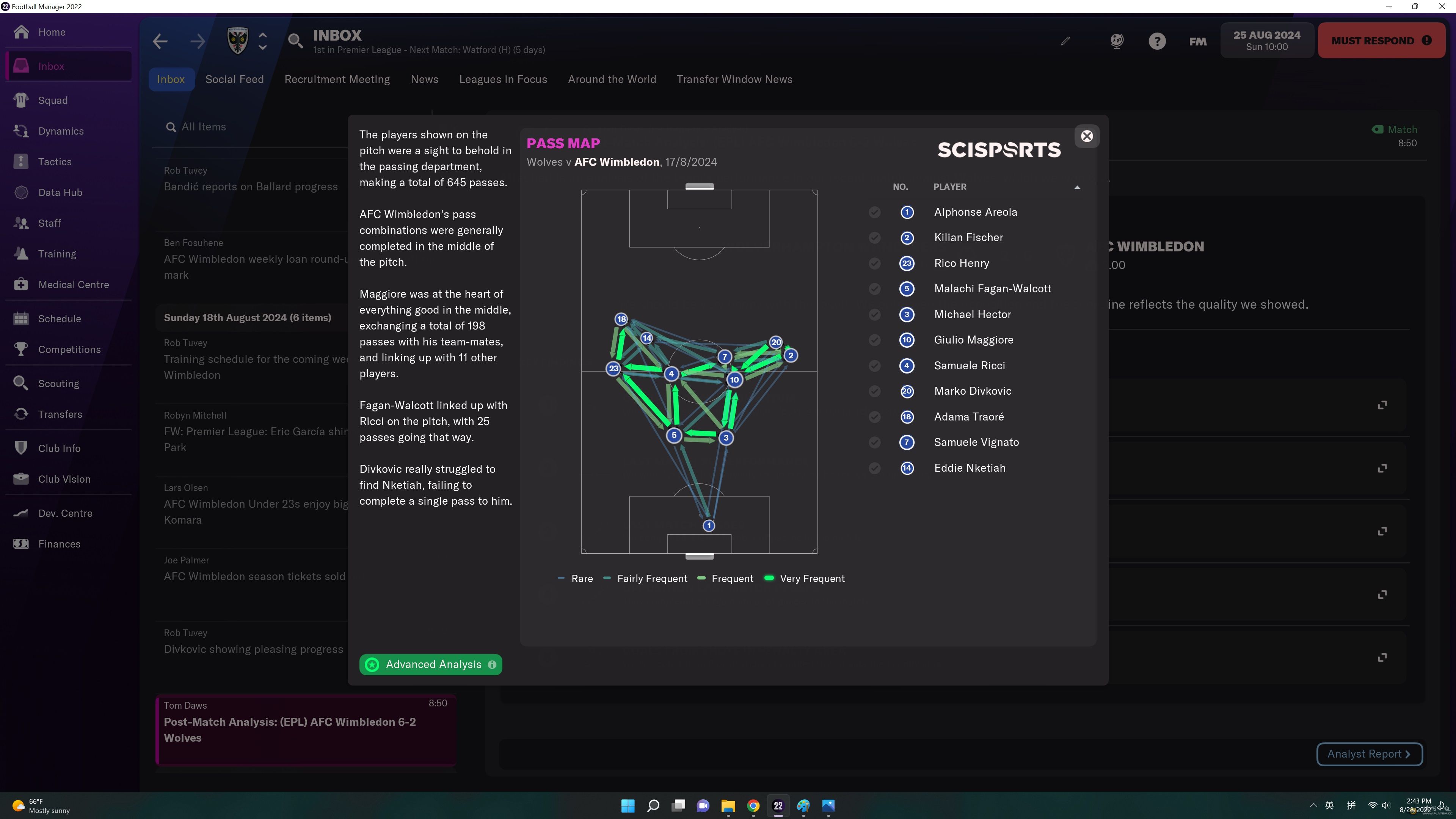
Task: Toggle Giulio Maggiore checkmark
Action: (874, 340)
